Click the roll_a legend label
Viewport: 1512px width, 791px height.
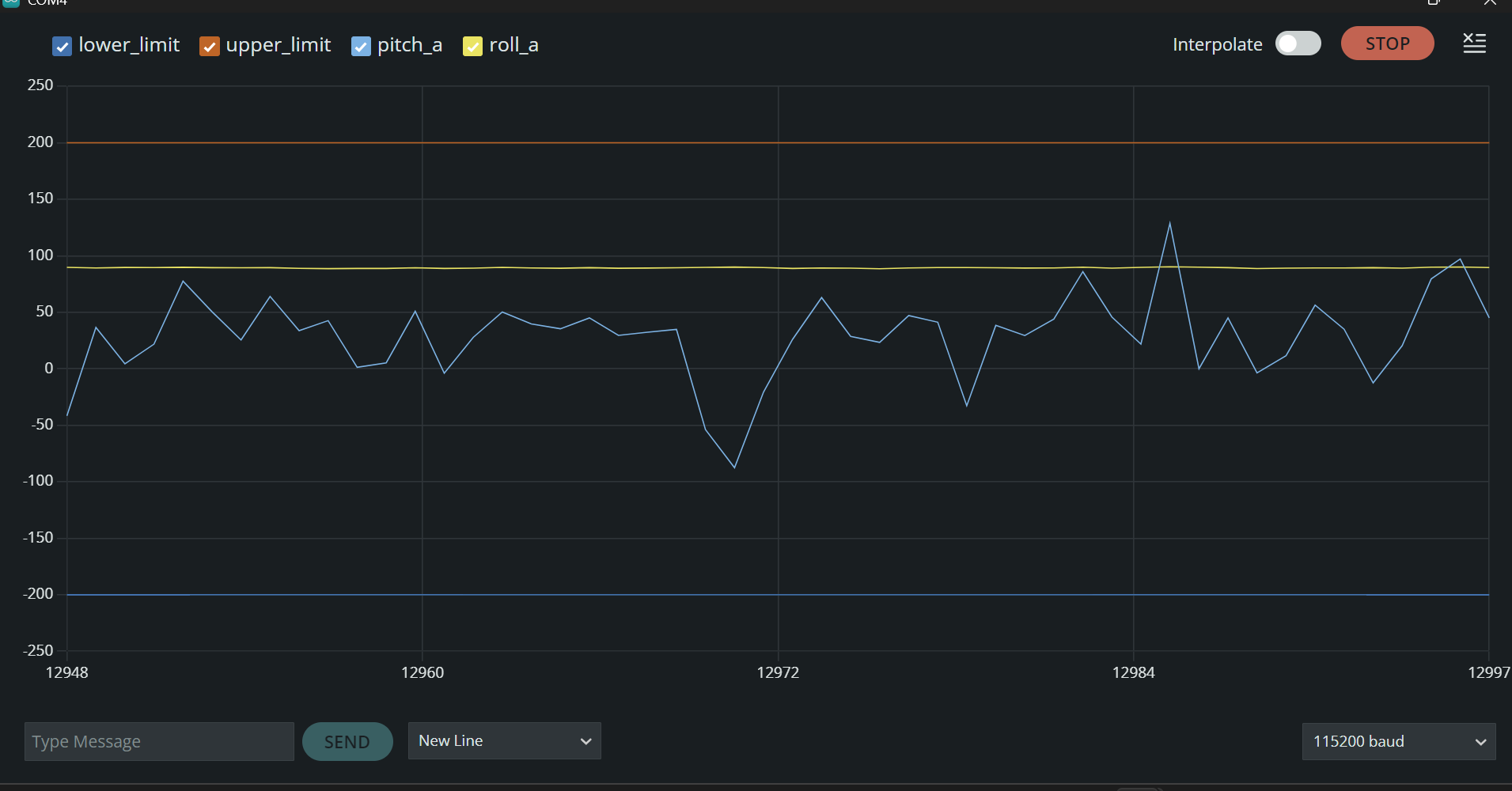point(513,45)
